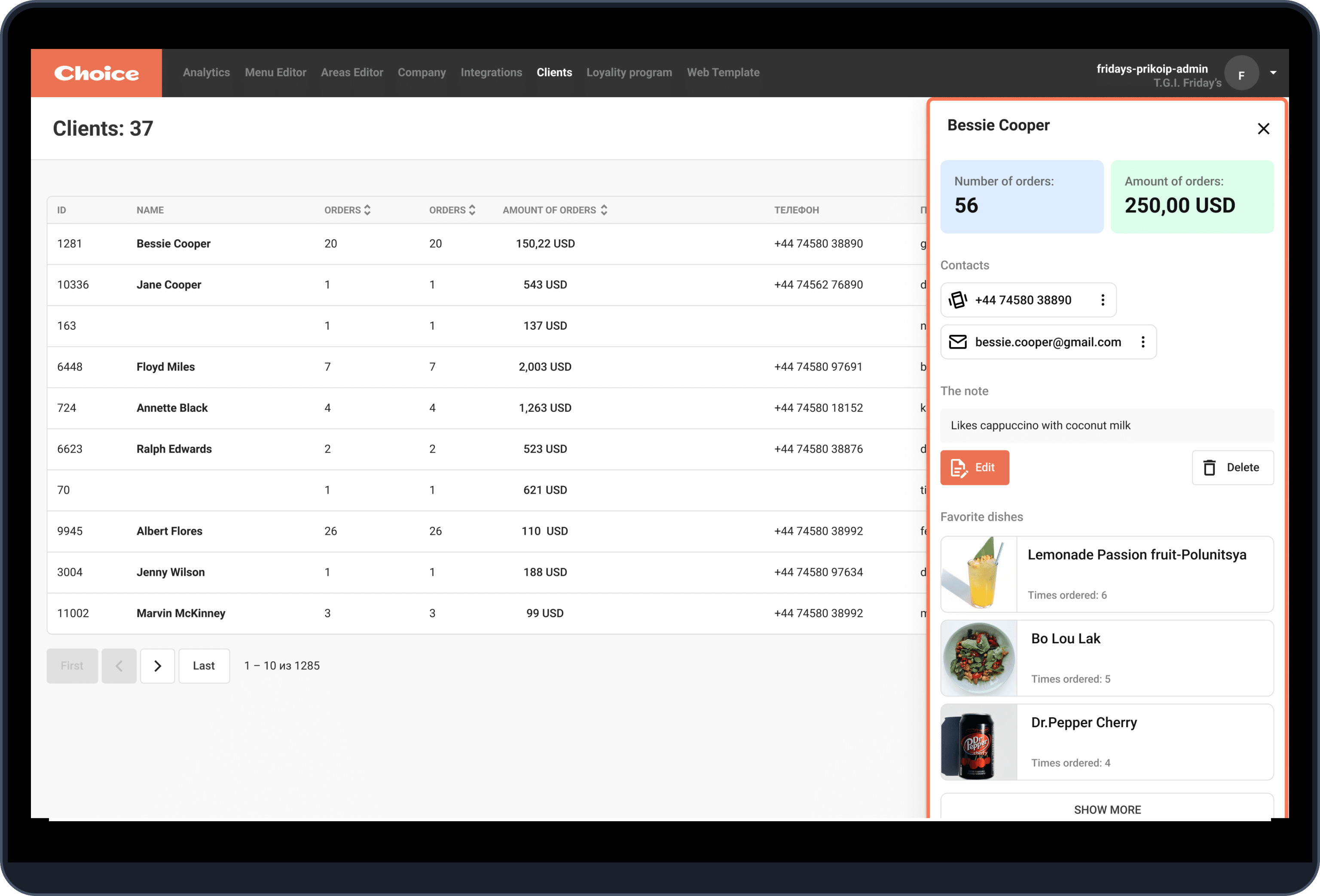Click the trash icon on the Delete button

[x=1209, y=467]
